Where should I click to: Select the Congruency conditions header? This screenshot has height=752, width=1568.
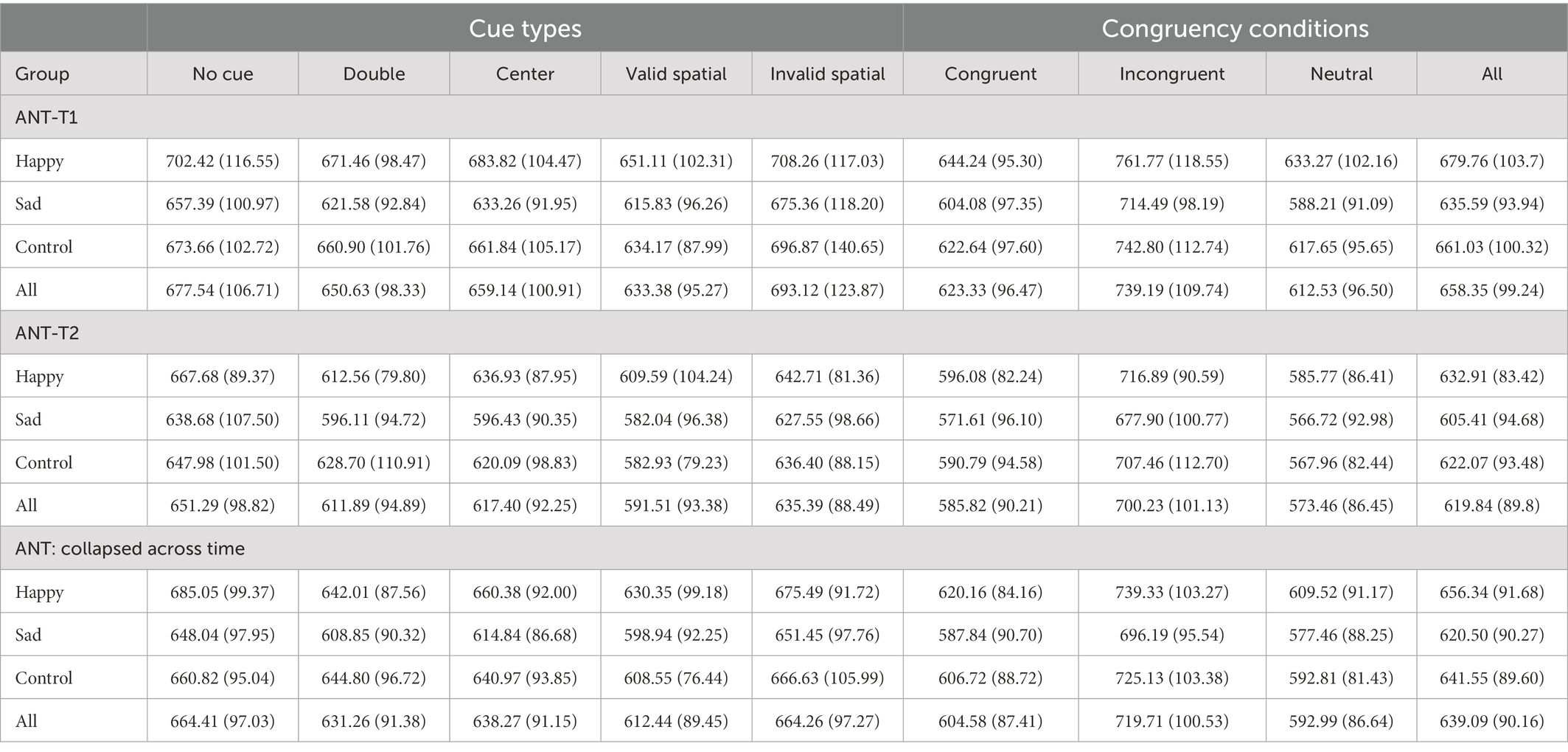tap(1235, 28)
